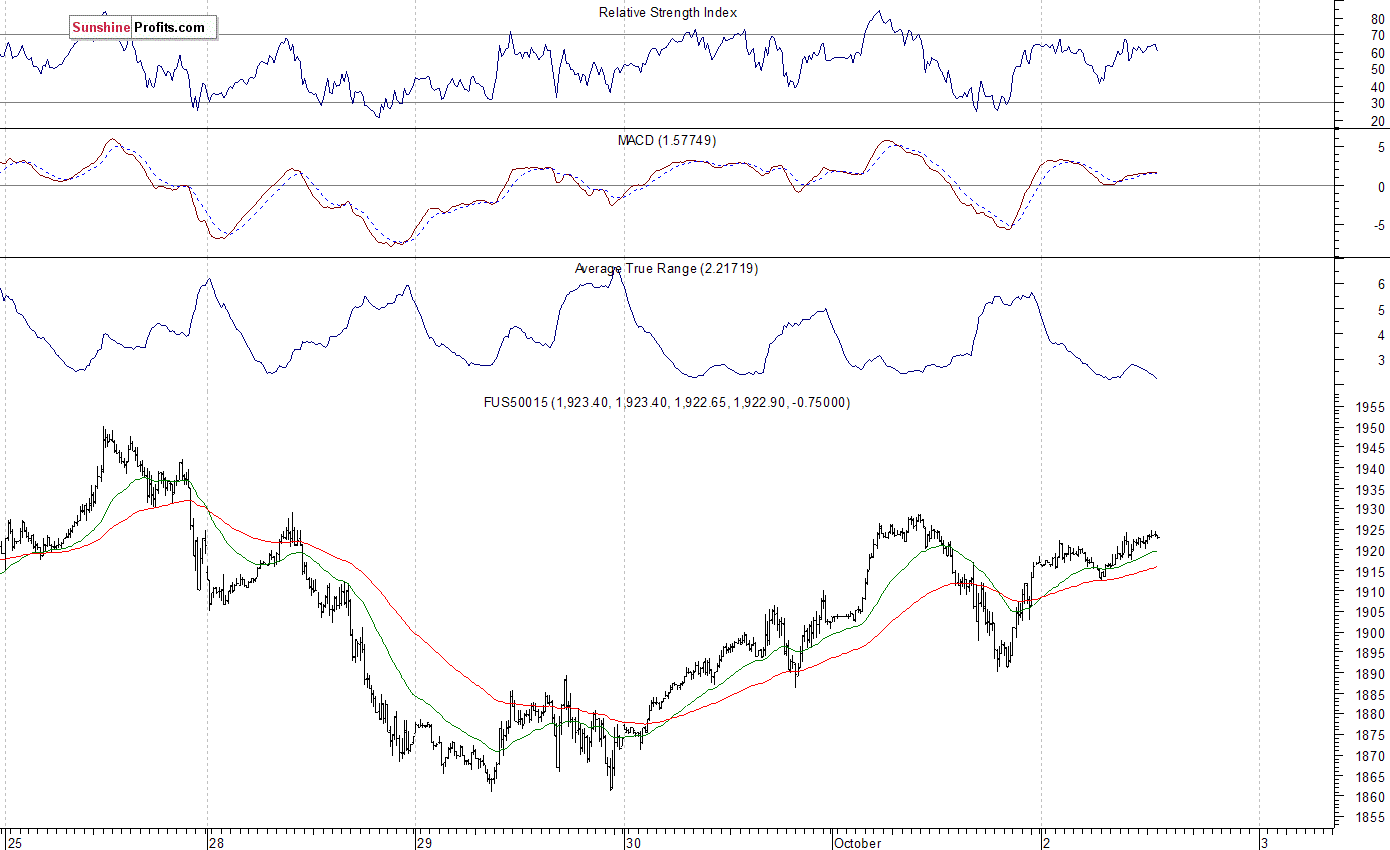Viewport: 1390px width, 850px height.
Task: Click the 1910 price scale label
Action: pyautogui.click(x=1371, y=592)
